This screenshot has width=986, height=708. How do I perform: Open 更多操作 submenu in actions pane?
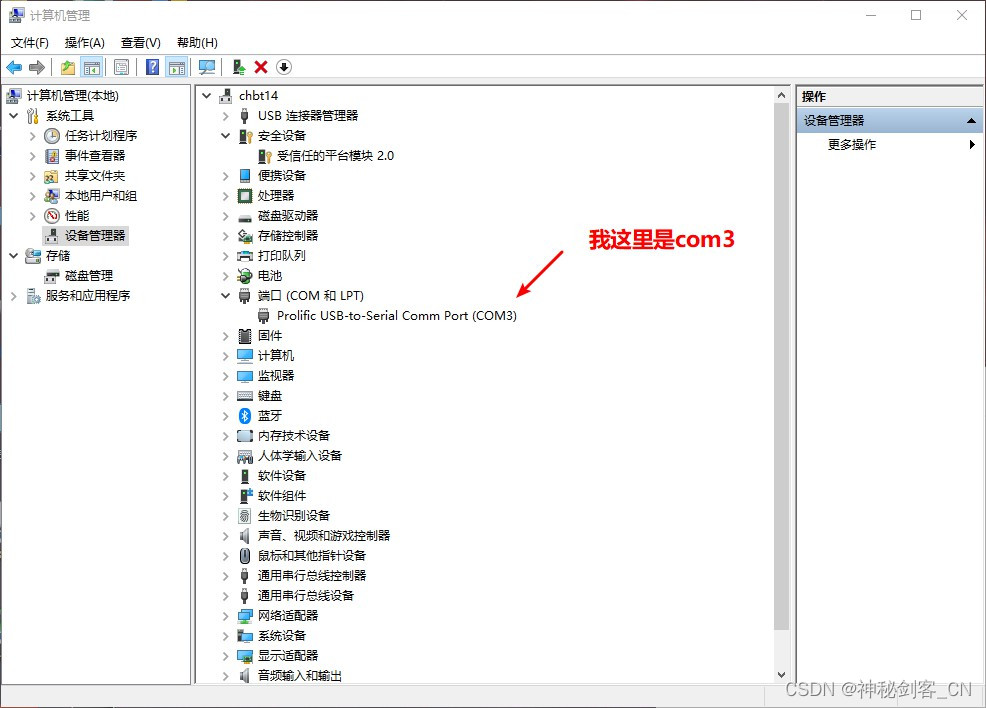tap(889, 145)
